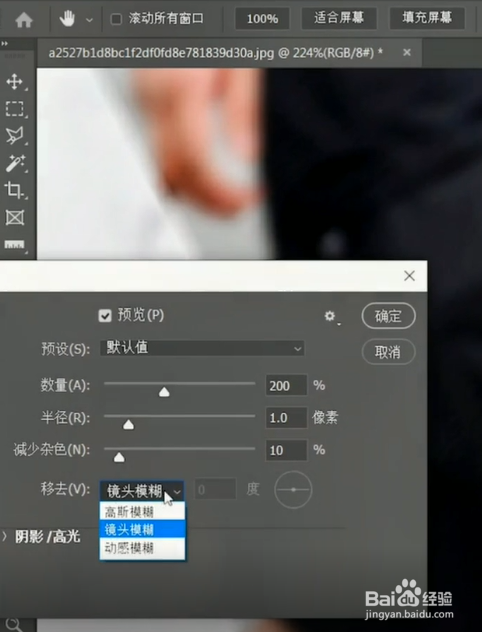Viewport: 482px width, 632px height.
Task: Open the Hand tool preset dropdown arrow
Action: (89, 19)
